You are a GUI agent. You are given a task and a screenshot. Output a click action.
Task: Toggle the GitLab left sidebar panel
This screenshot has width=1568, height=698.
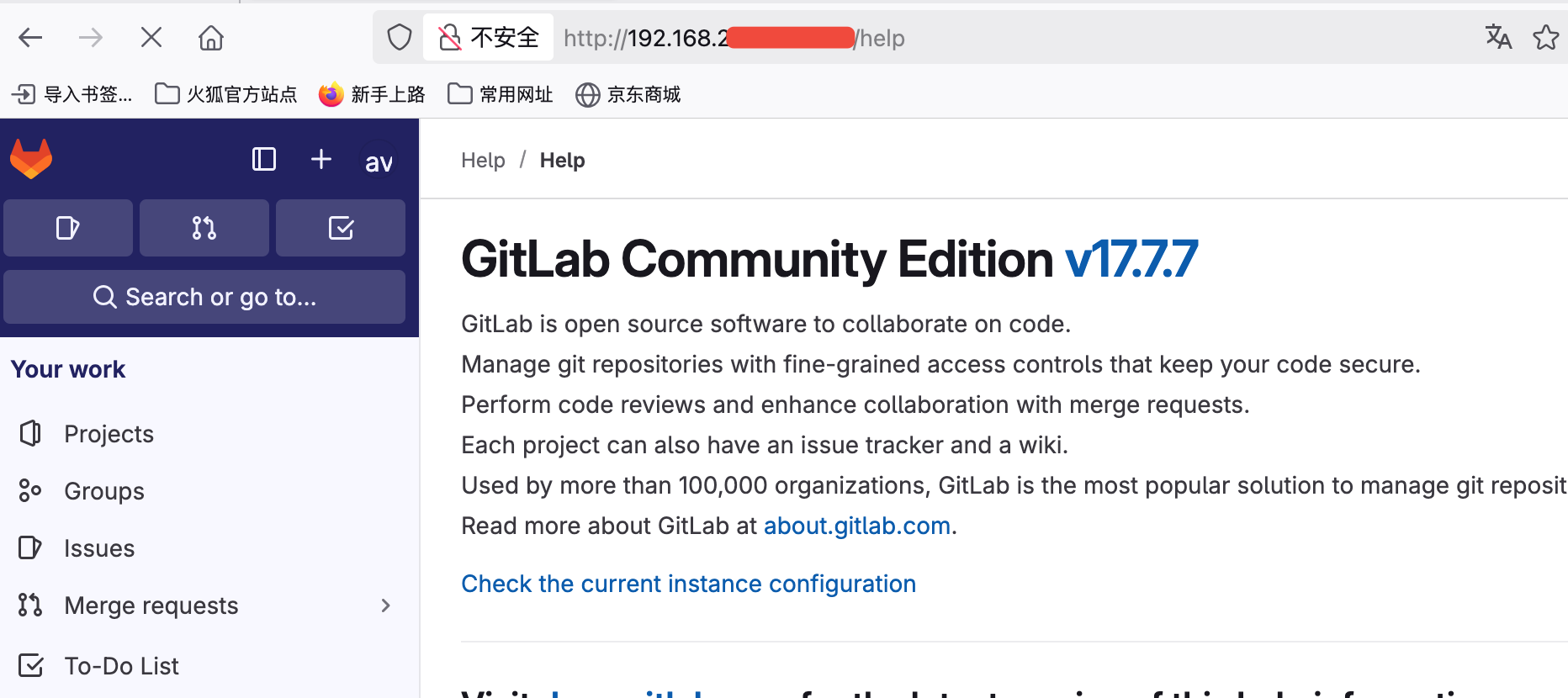pyautogui.click(x=263, y=159)
